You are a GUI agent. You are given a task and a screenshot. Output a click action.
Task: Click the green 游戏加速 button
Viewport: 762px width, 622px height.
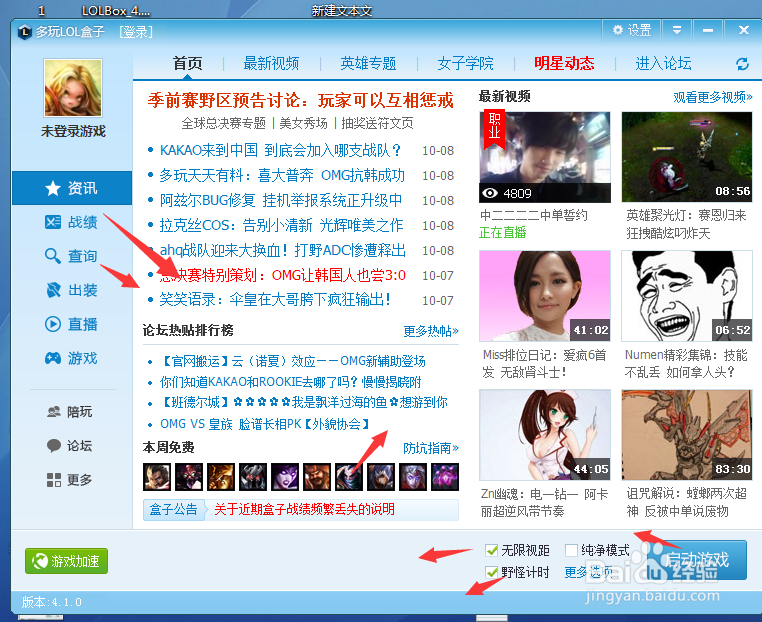pyautogui.click(x=67, y=561)
